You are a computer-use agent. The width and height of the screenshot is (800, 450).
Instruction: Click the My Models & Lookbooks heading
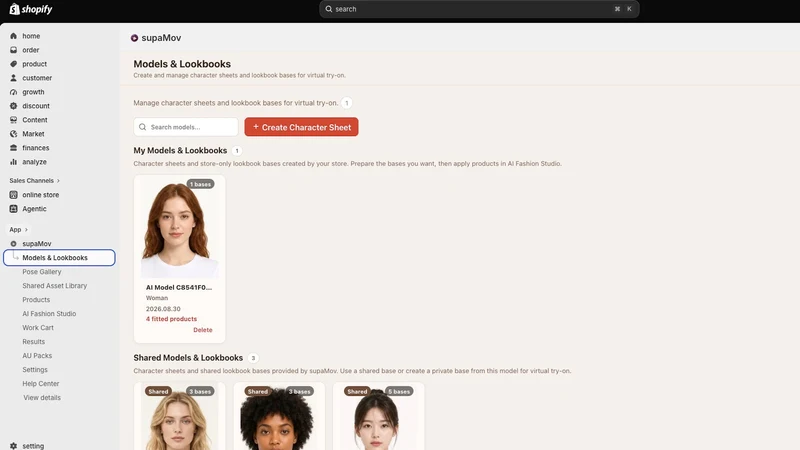pyautogui.click(x=180, y=151)
